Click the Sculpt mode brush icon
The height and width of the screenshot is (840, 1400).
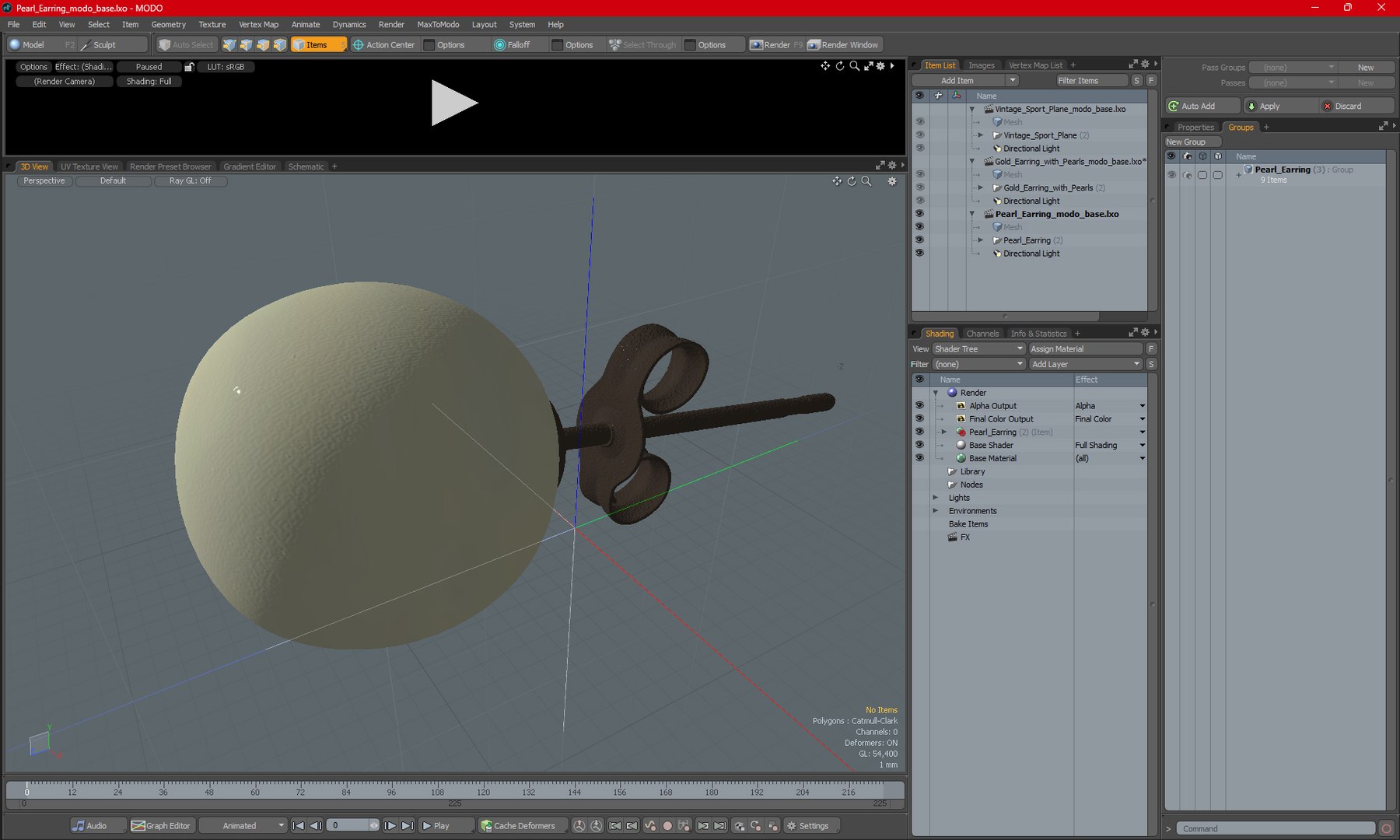point(86,45)
